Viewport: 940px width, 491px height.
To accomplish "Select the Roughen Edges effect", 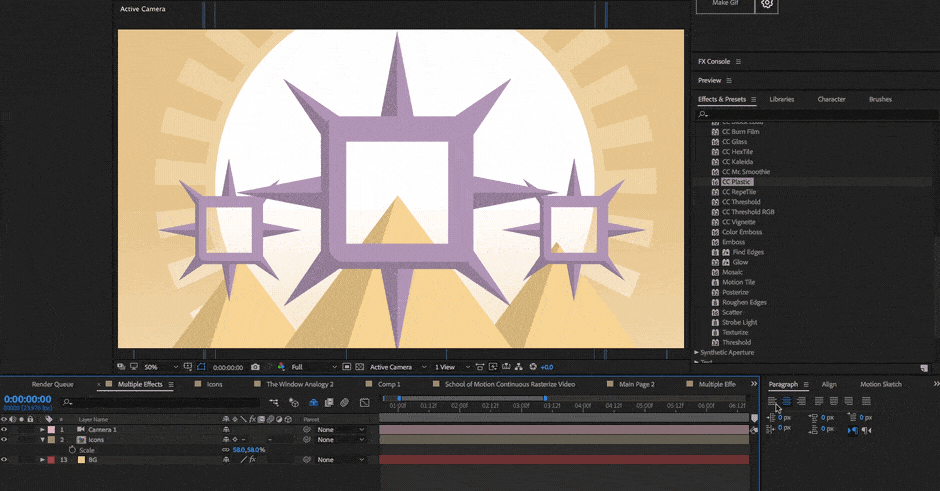I will 744,302.
